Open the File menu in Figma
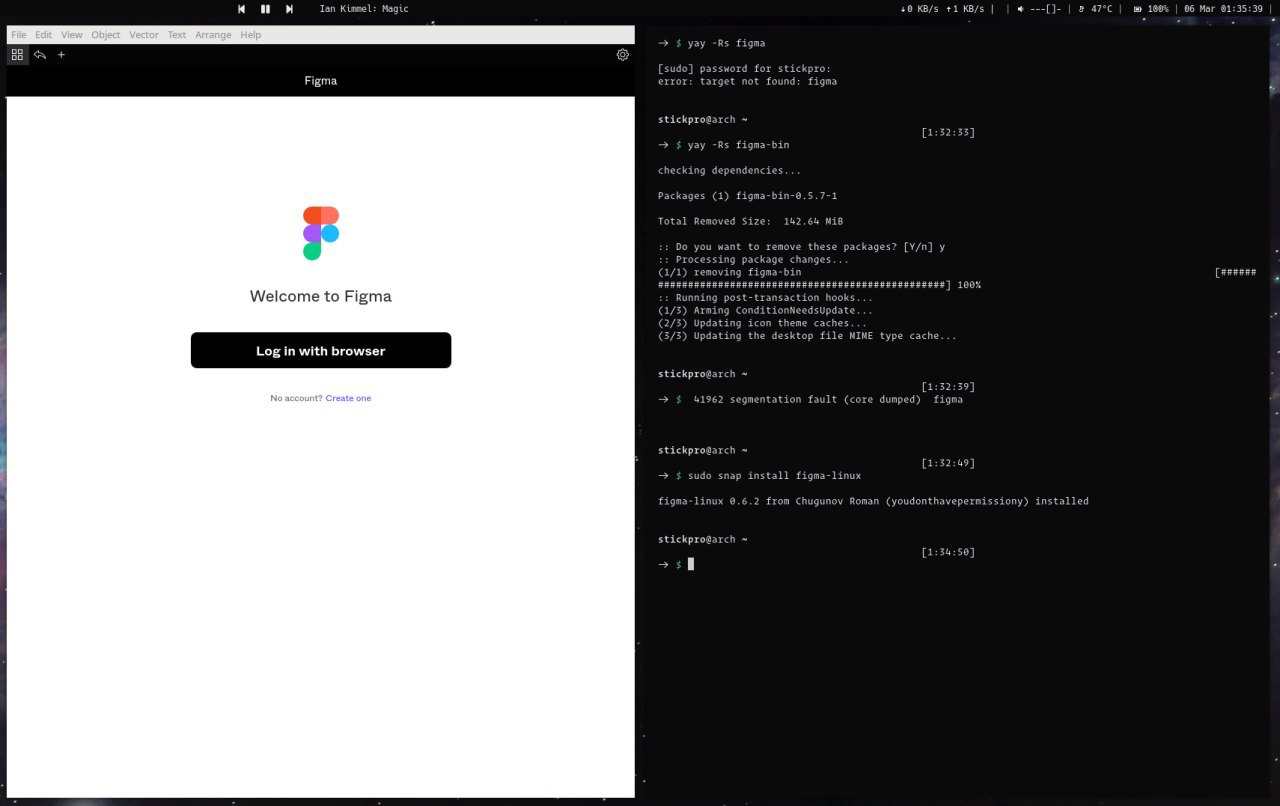The width and height of the screenshot is (1280, 806). click(x=19, y=34)
